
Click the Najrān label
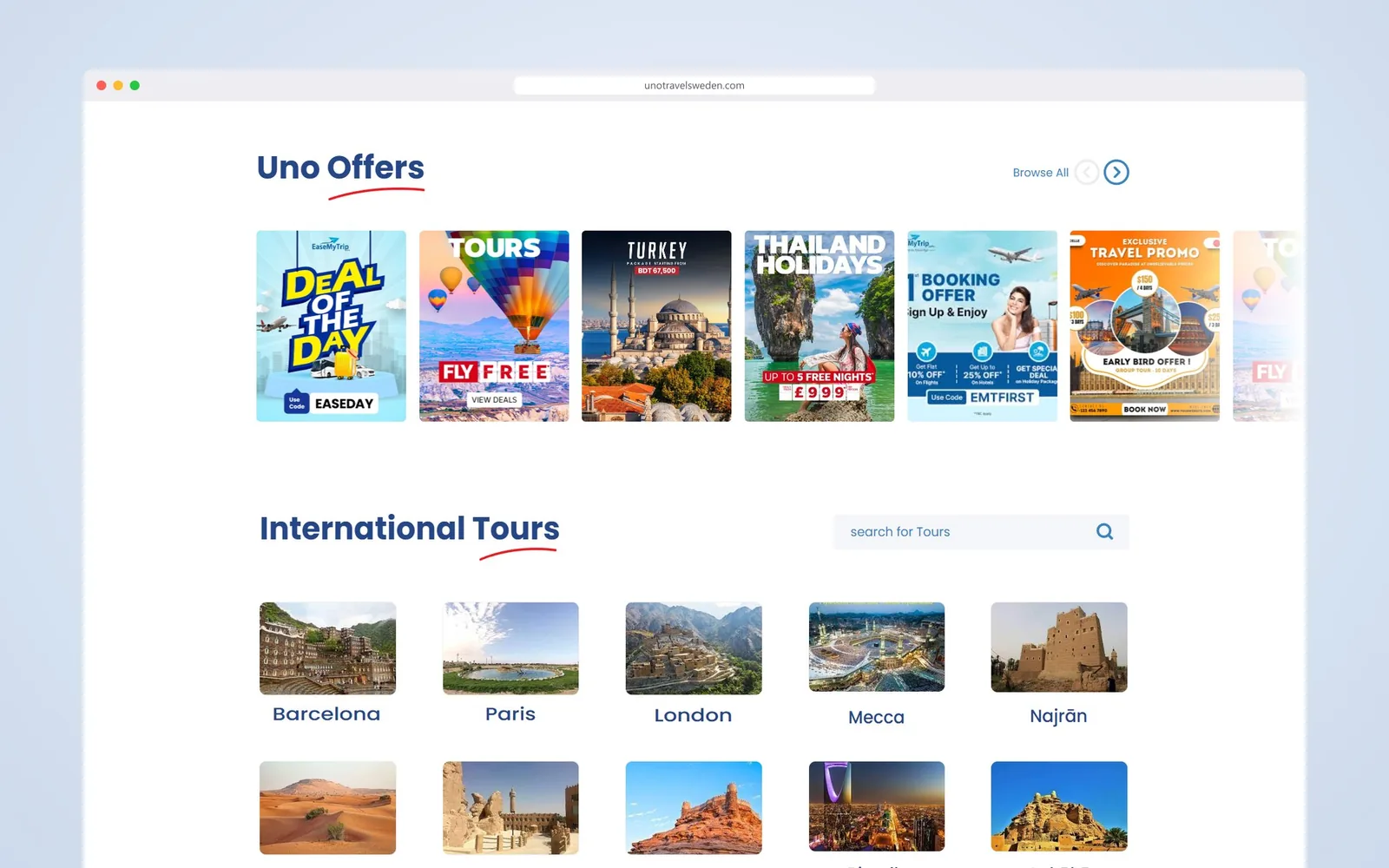1058,716
